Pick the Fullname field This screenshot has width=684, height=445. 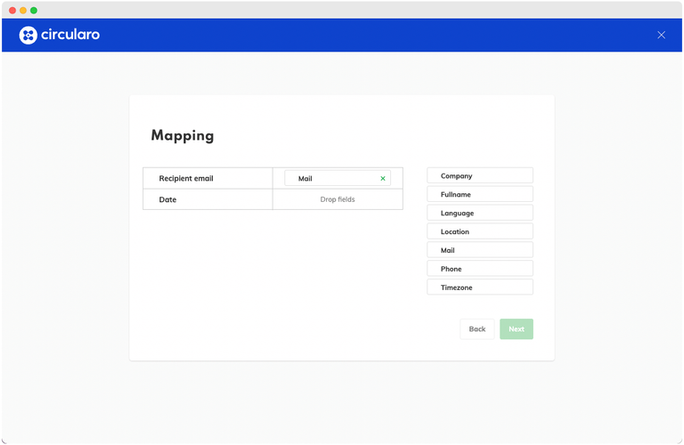click(479, 195)
